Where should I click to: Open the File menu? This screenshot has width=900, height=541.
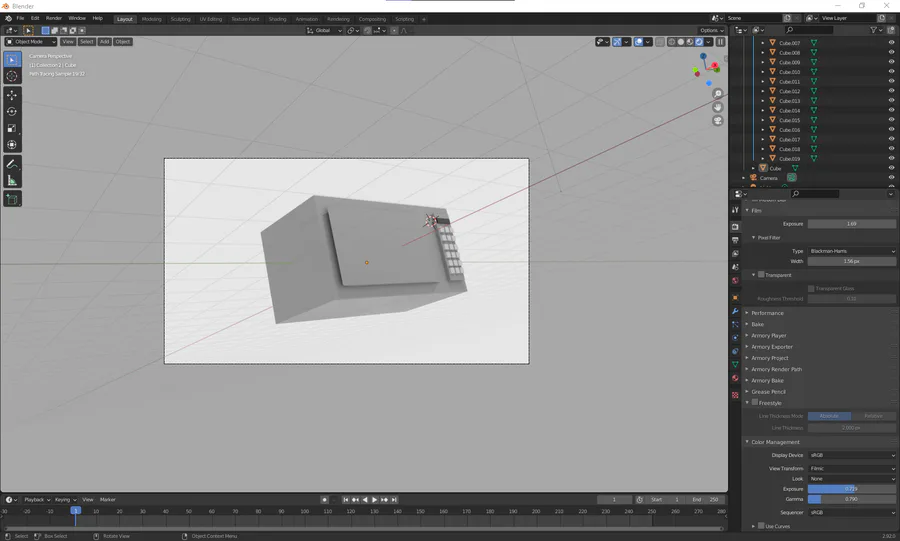[x=20, y=18]
